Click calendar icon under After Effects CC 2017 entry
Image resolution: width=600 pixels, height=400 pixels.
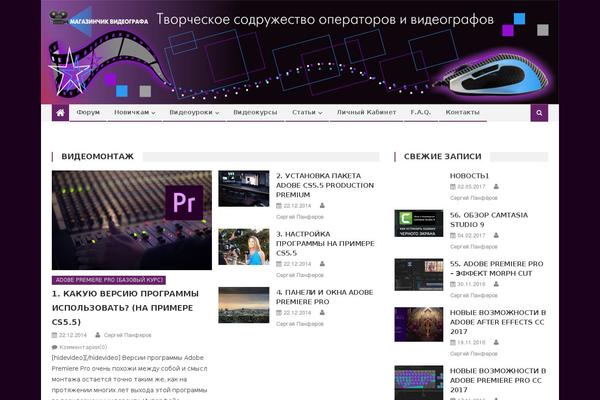(453, 342)
